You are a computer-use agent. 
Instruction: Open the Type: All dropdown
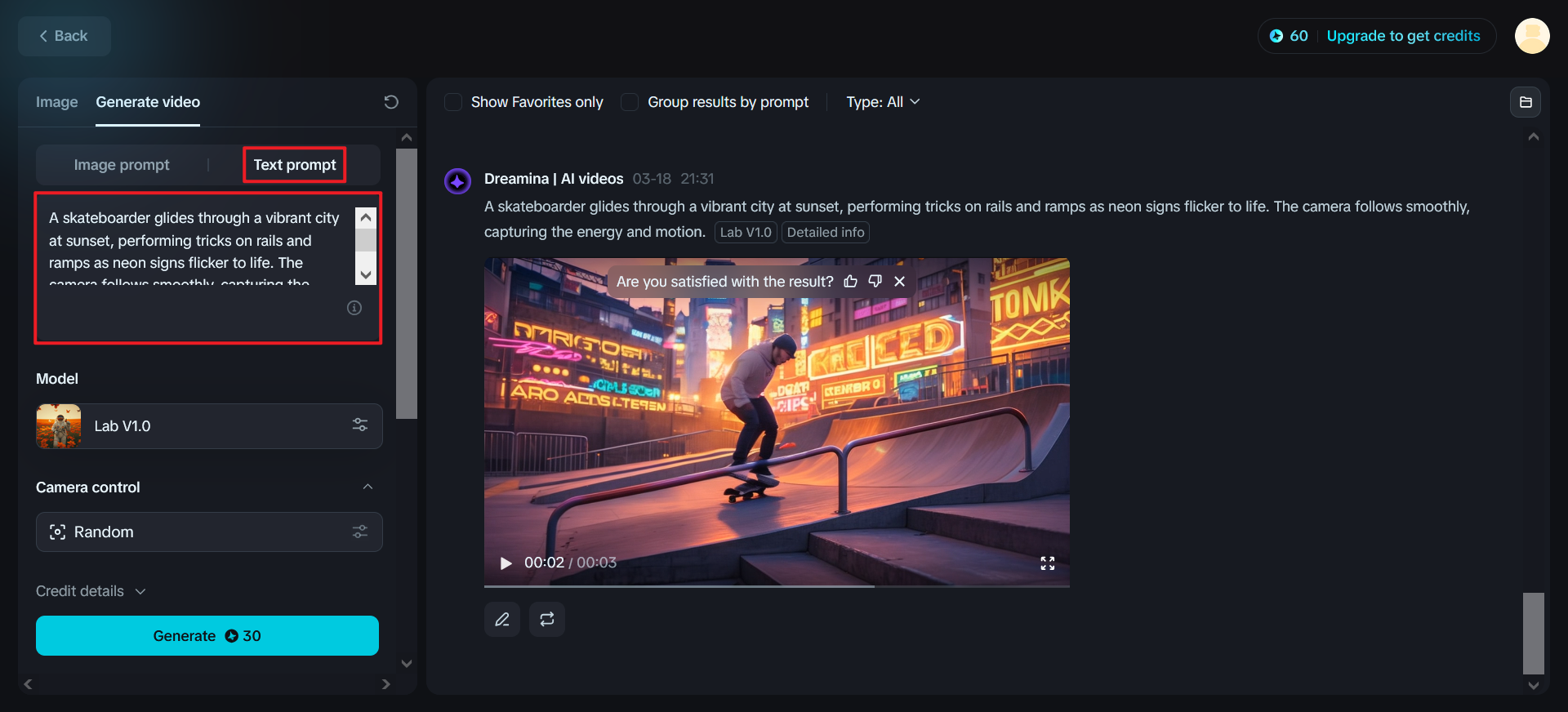883,102
